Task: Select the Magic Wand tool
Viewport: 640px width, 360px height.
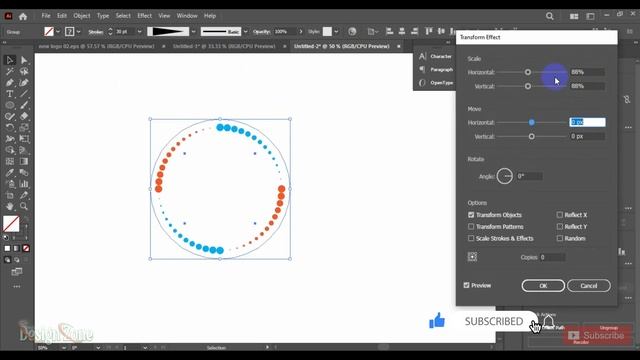Action: [10, 71]
